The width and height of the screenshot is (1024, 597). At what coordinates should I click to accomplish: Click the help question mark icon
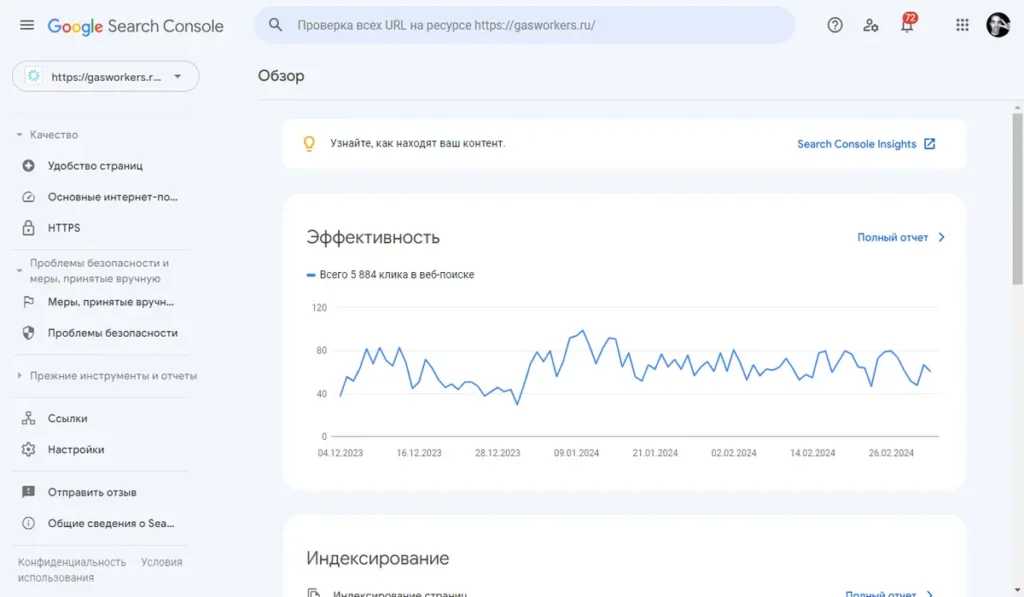tap(835, 26)
